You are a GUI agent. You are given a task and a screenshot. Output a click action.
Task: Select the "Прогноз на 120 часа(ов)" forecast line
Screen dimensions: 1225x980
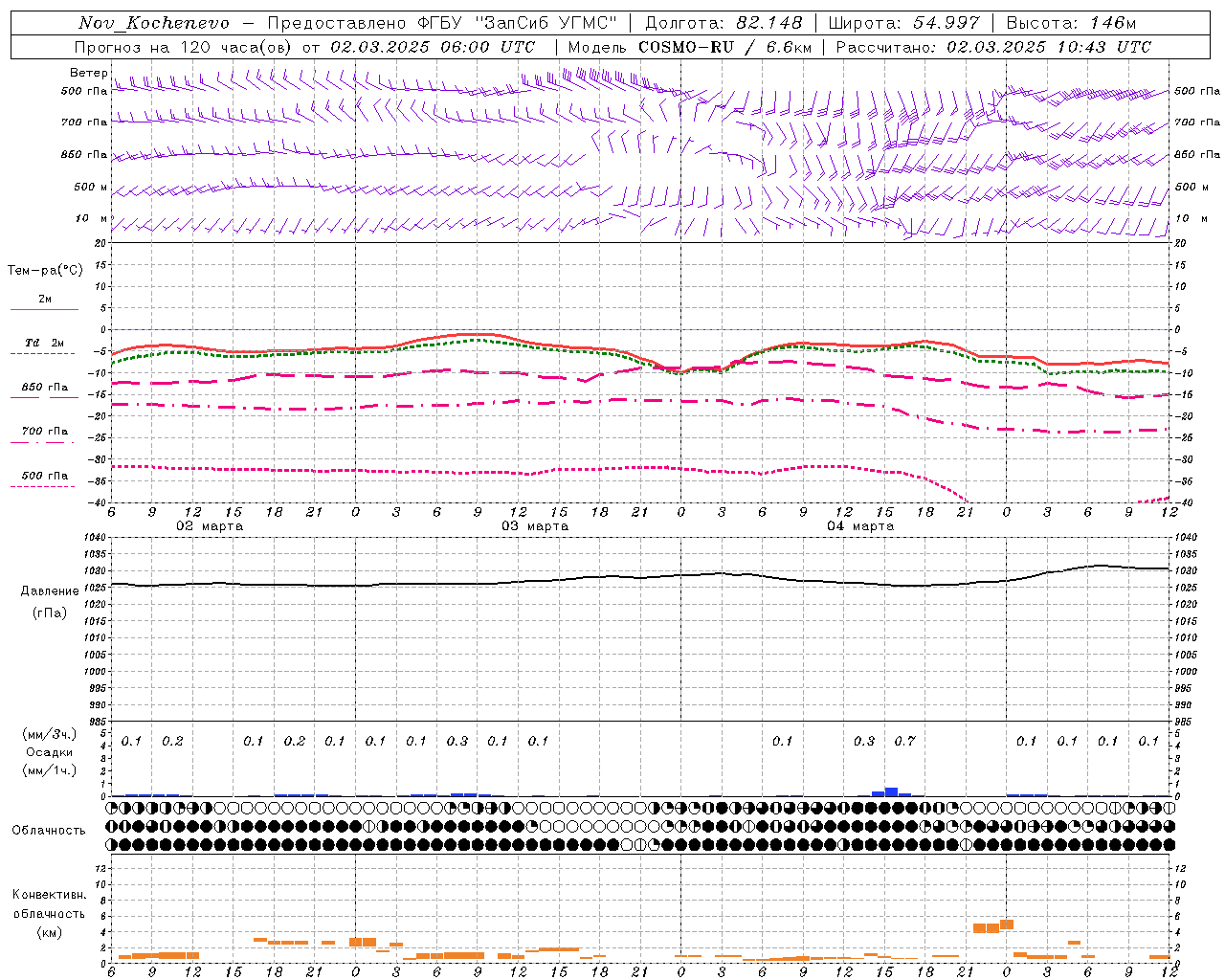click(x=184, y=47)
